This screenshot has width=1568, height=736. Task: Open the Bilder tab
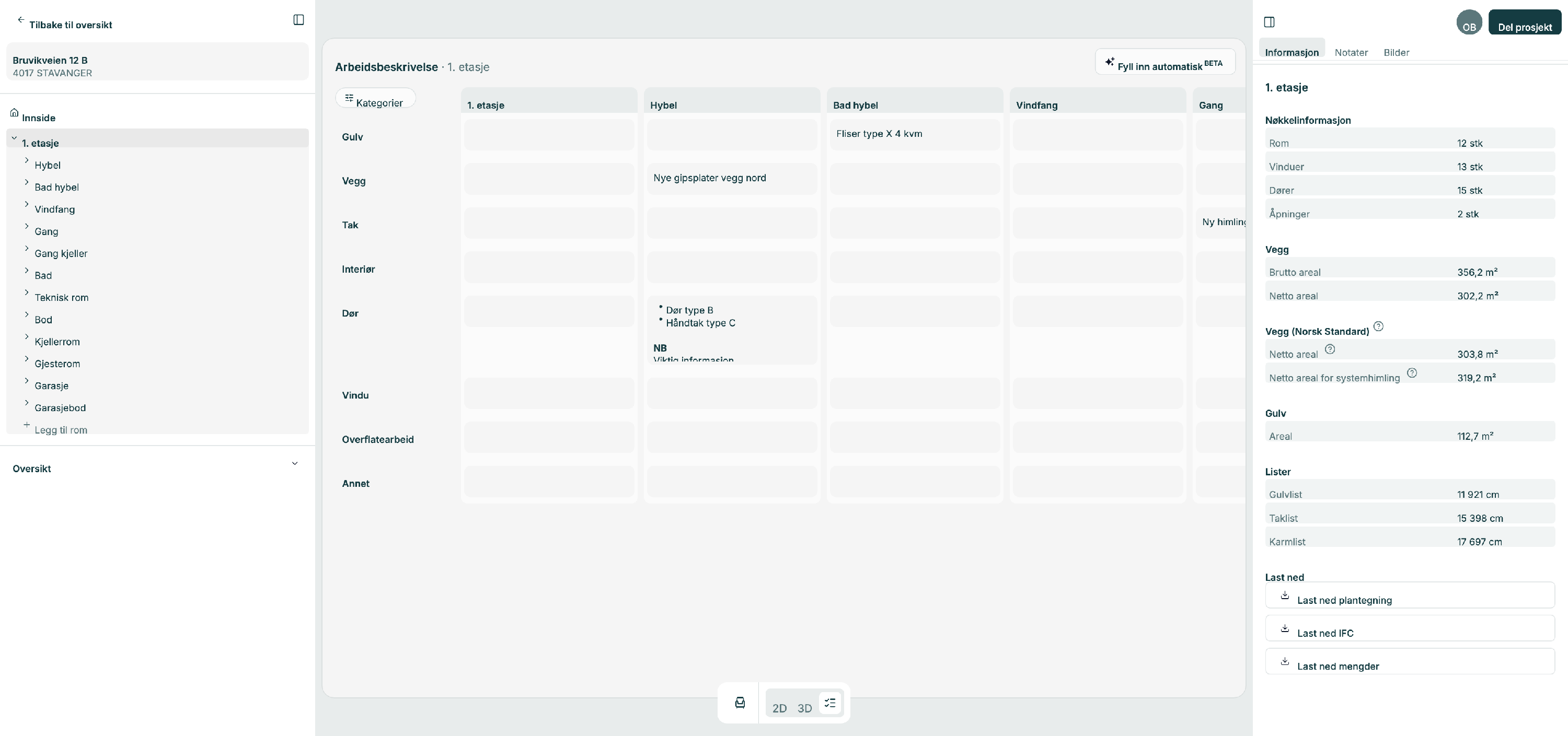pos(1396,52)
